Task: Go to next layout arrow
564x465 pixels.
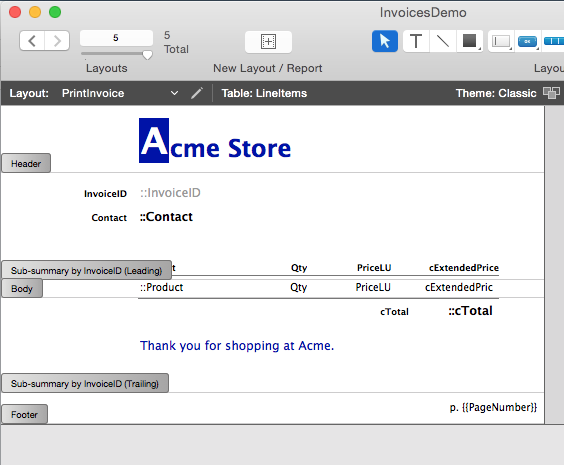Action: pos(57,41)
